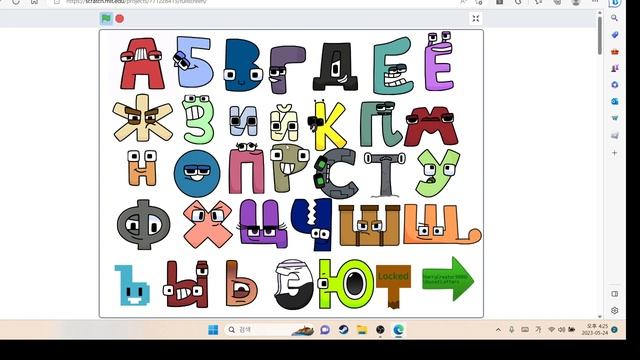Screen dimensions: 640x360
Task: Open Edge sidebar search
Action: [x=614, y=18]
